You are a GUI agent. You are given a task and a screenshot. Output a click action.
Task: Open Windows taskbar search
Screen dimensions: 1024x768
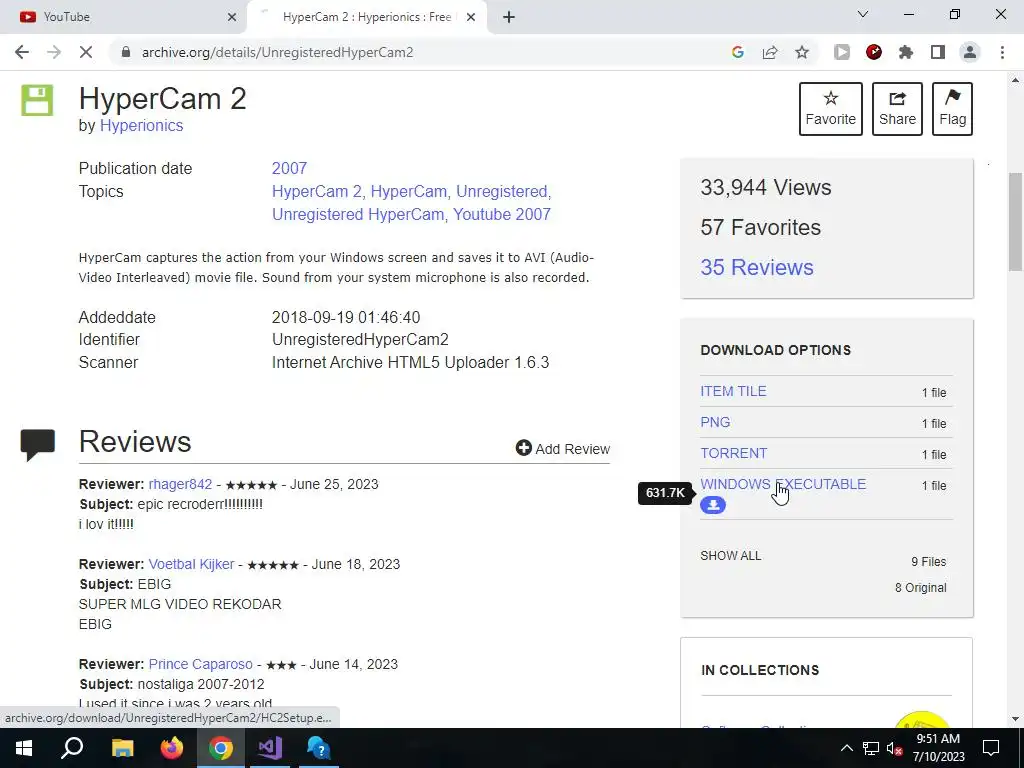coord(72,748)
